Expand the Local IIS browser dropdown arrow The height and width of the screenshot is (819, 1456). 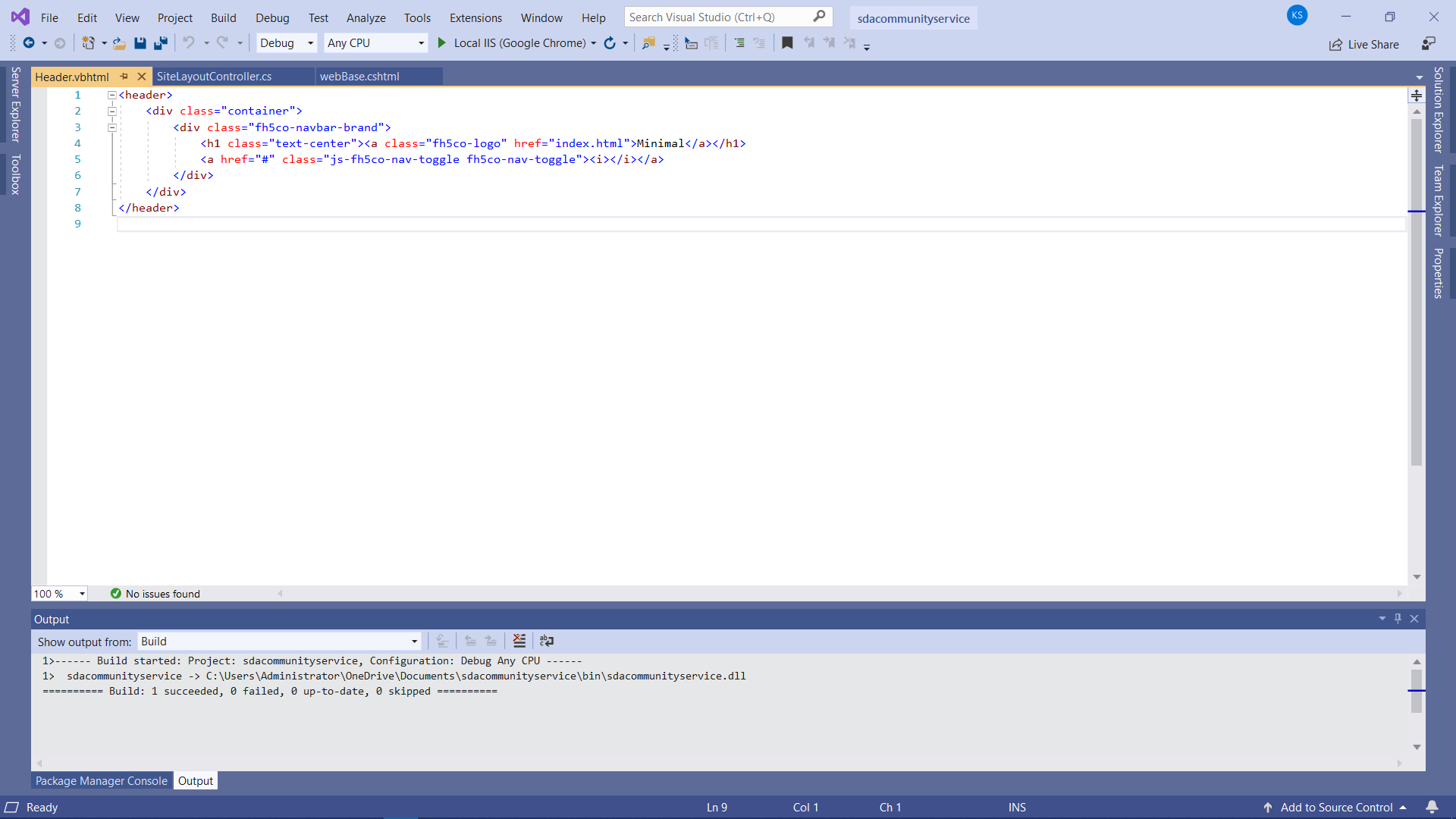pos(594,43)
